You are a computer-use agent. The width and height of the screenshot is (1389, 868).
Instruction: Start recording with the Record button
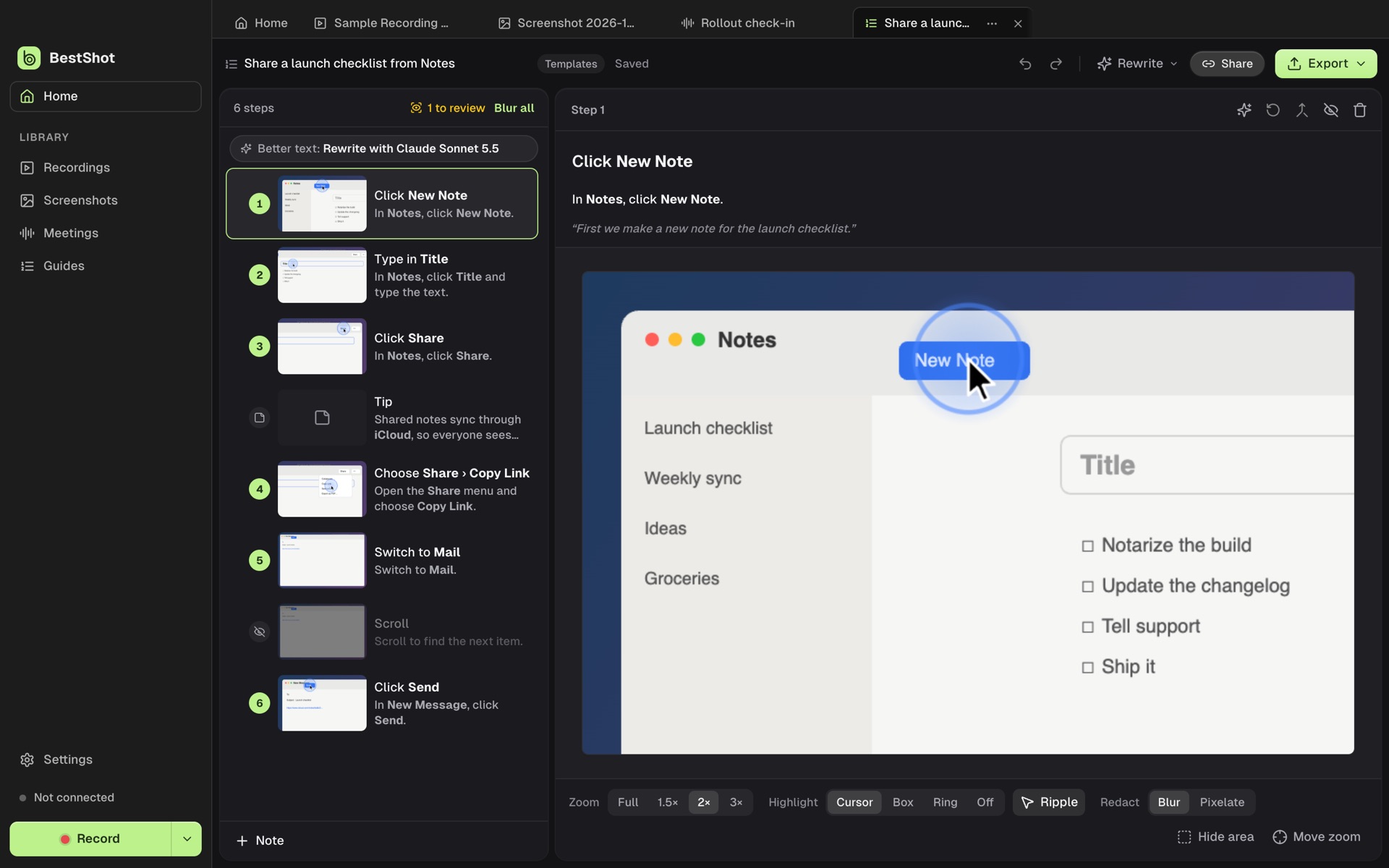pyautogui.click(x=90, y=839)
